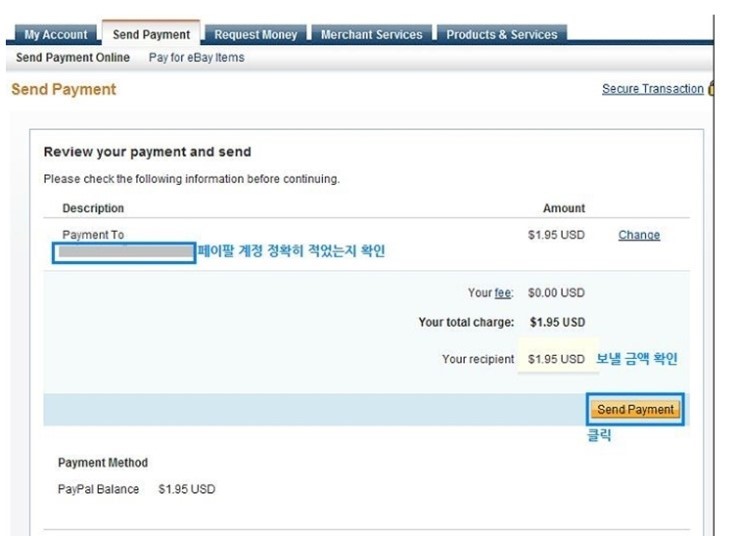Click the orange Send Payment page heading
Image resolution: width=740 pixels, height=536 pixels.
point(63,89)
